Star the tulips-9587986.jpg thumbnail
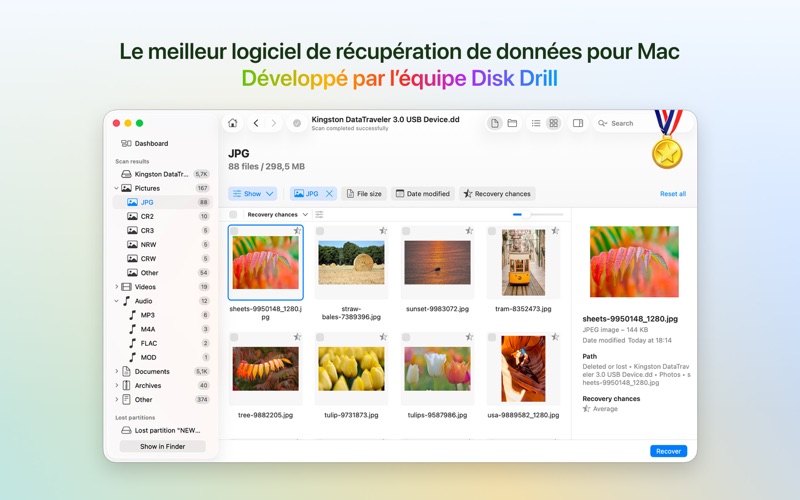The height and width of the screenshot is (500, 800). 469,337
